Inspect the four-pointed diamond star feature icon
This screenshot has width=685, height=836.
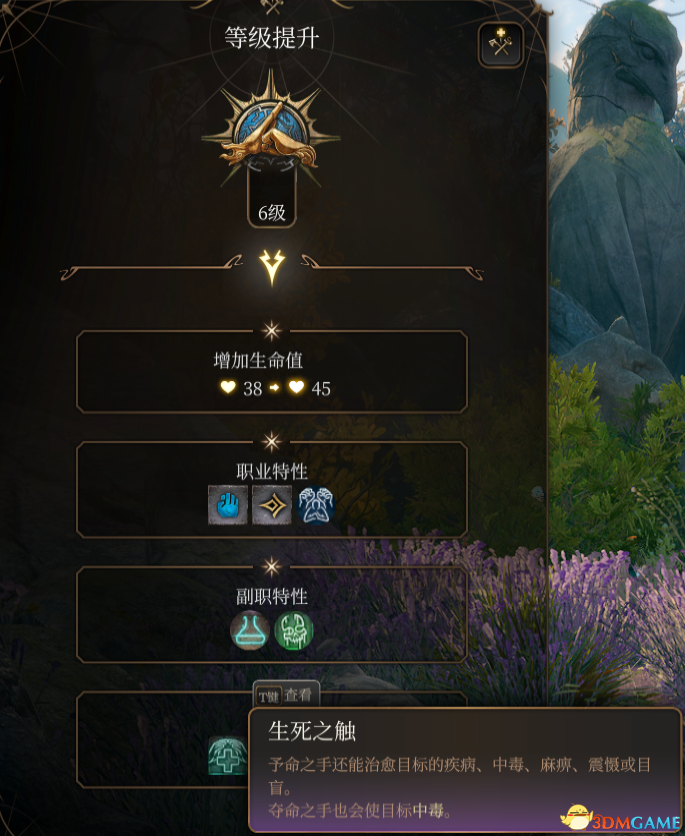(272, 504)
